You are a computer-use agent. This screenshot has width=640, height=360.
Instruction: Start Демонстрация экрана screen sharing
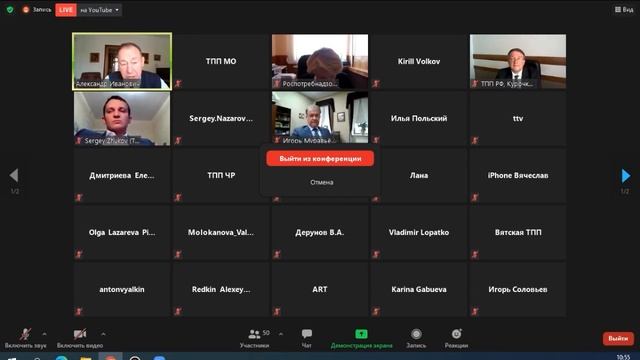coord(361,338)
